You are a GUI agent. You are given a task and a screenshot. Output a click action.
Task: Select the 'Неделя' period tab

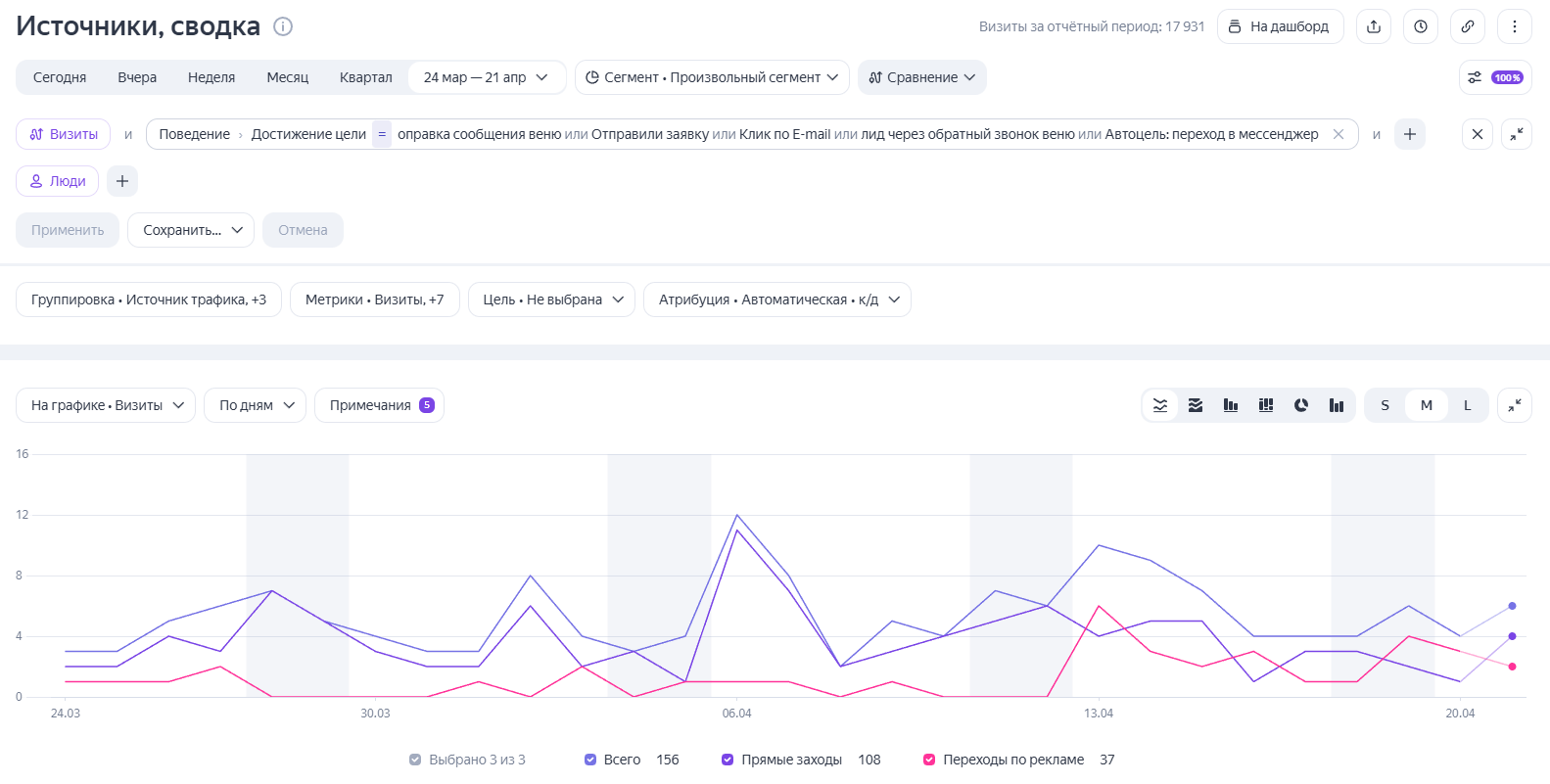pyautogui.click(x=211, y=77)
